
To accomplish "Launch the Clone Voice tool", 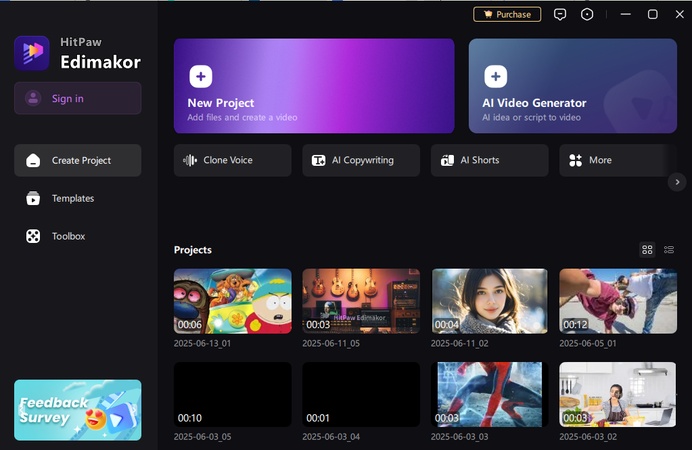I will coord(232,160).
